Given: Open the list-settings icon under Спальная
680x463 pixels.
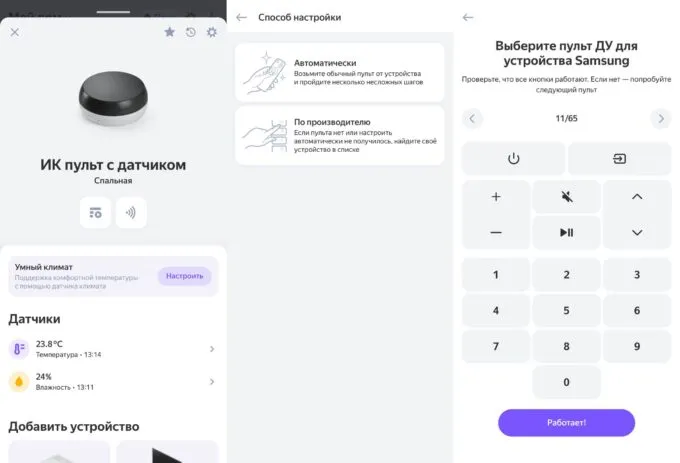Looking at the screenshot, I should (95, 212).
